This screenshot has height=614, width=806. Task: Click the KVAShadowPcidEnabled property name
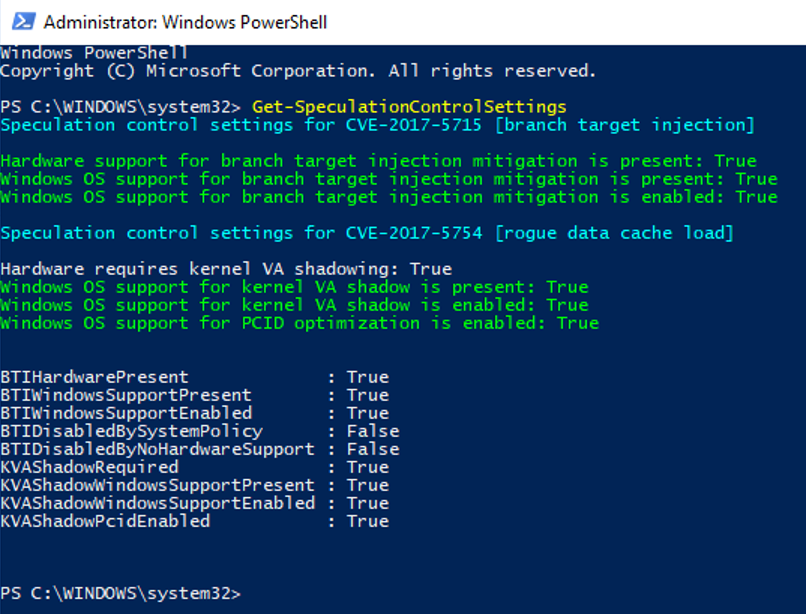tap(105, 521)
